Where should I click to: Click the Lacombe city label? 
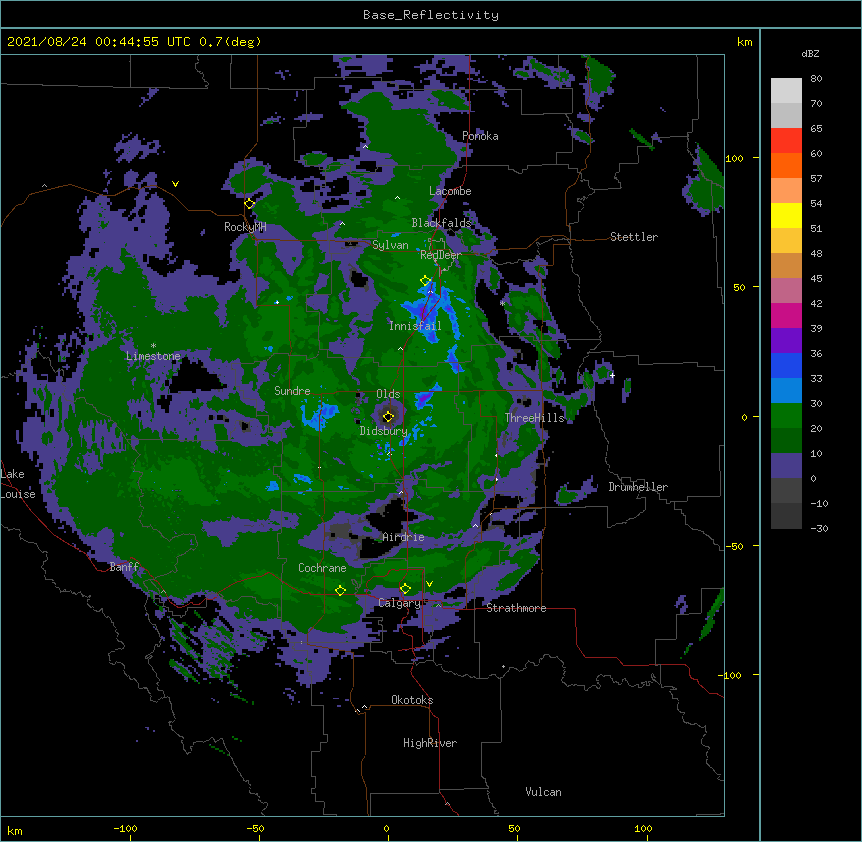pos(450,191)
